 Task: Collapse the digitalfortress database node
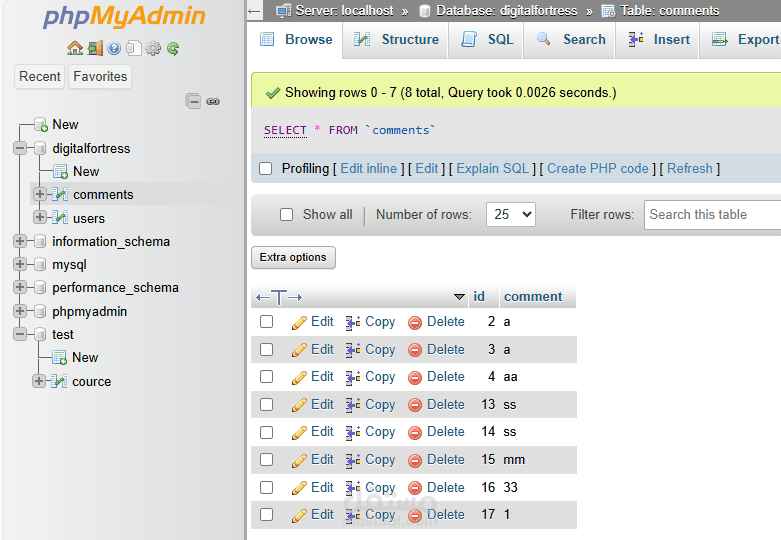(20, 148)
